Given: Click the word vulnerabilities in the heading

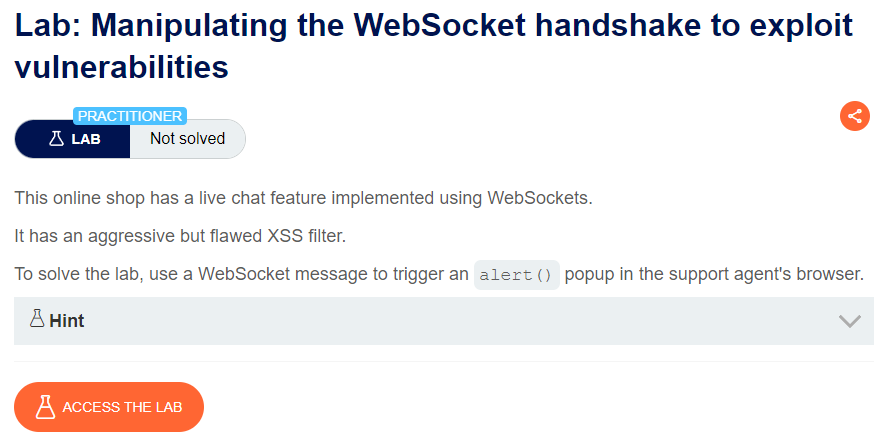Looking at the screenshot, I should 122,67.
